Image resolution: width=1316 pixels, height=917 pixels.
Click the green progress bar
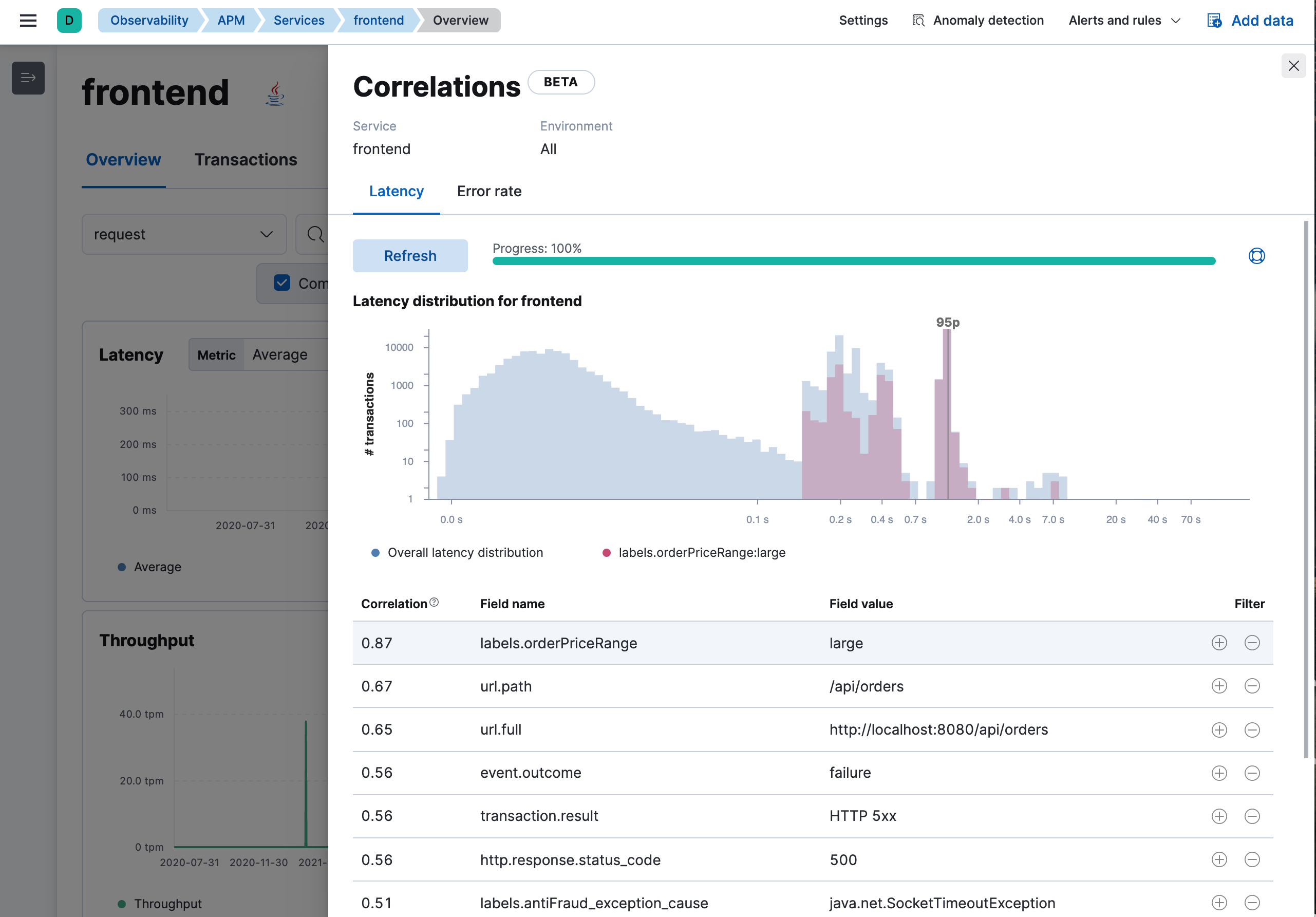(x=854, y=261)
